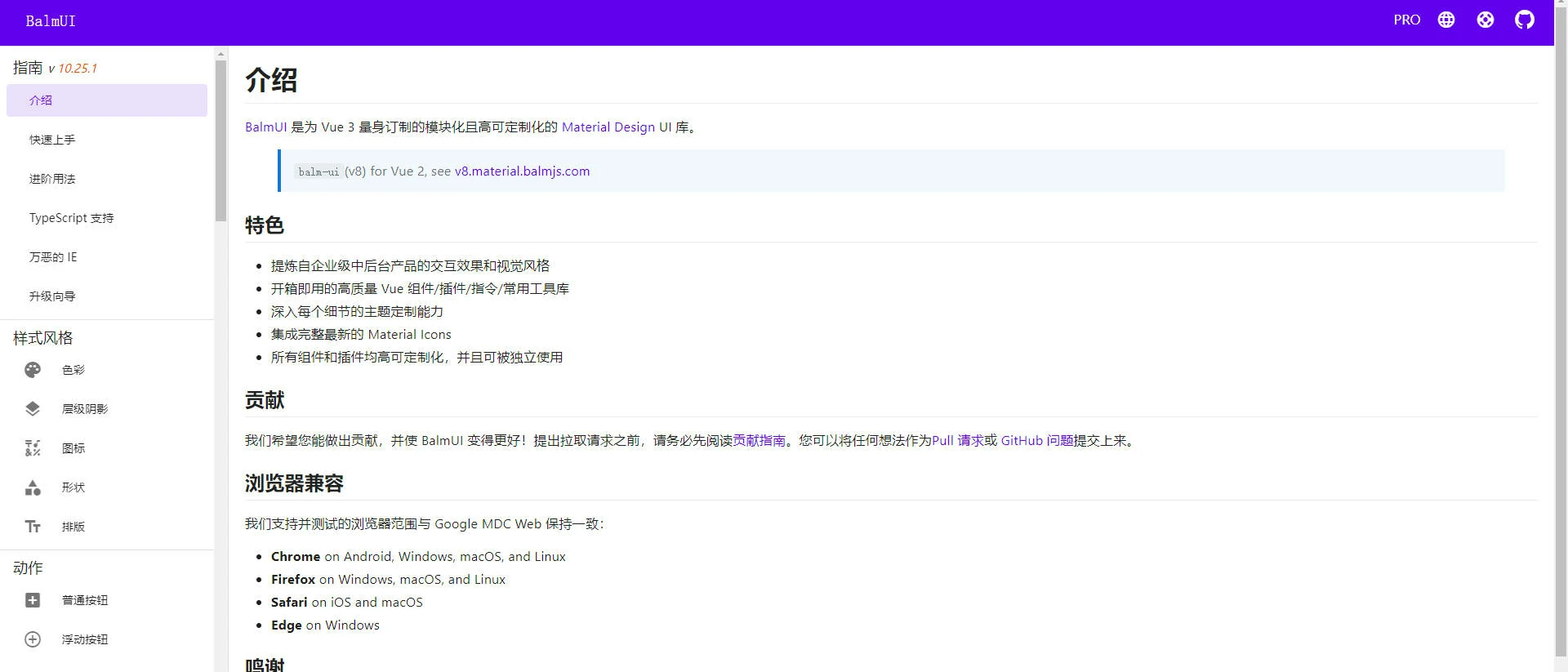Click the support lifebuoy icon in header
The width and height of the screenshot is (1568, 672).
click(1485, 20)
